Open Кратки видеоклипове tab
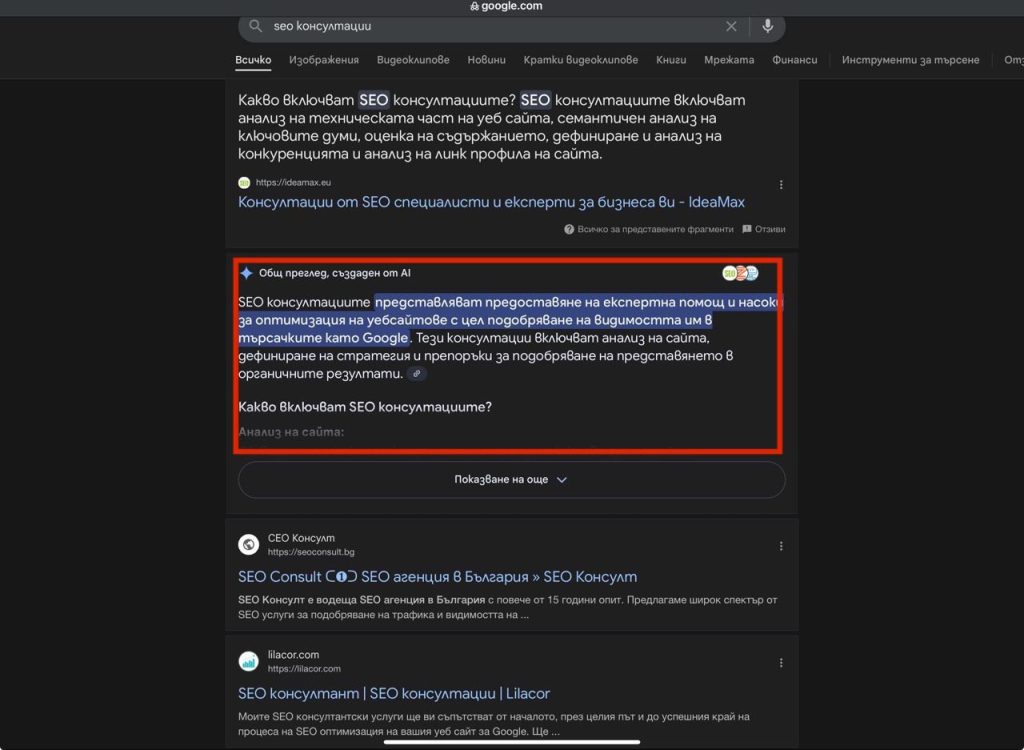This screenshot has height=750, width=1024. pos(581,59)
